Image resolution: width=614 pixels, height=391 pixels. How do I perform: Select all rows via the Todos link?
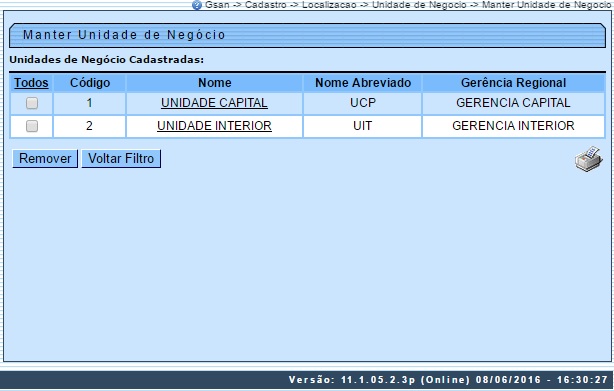point(31,83)
